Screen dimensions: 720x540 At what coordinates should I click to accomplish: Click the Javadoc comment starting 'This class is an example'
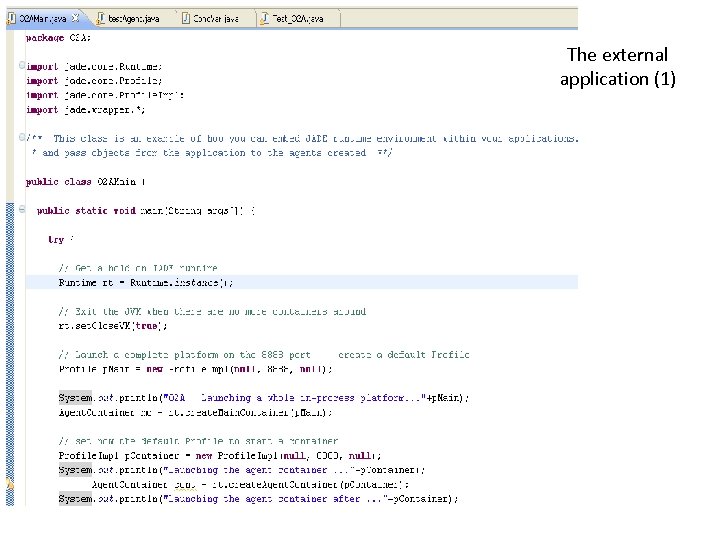click(302, 139)
